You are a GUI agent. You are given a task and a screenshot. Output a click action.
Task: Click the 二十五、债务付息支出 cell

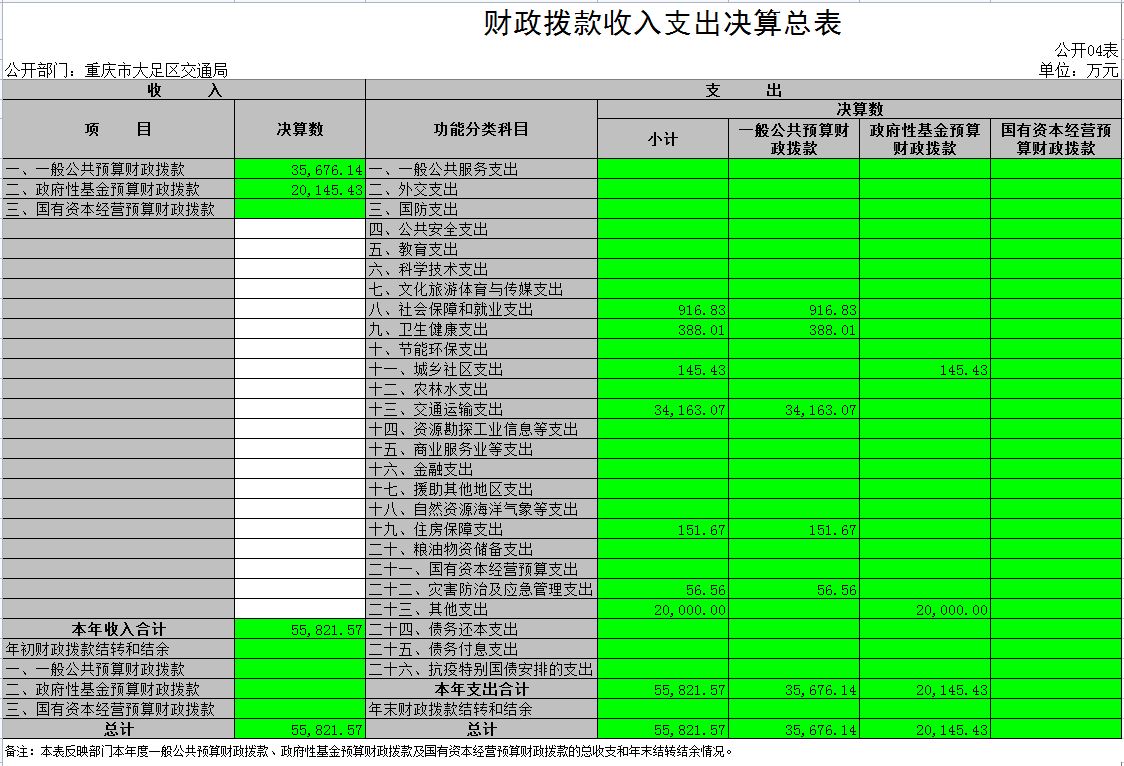(x=481, y=650)
